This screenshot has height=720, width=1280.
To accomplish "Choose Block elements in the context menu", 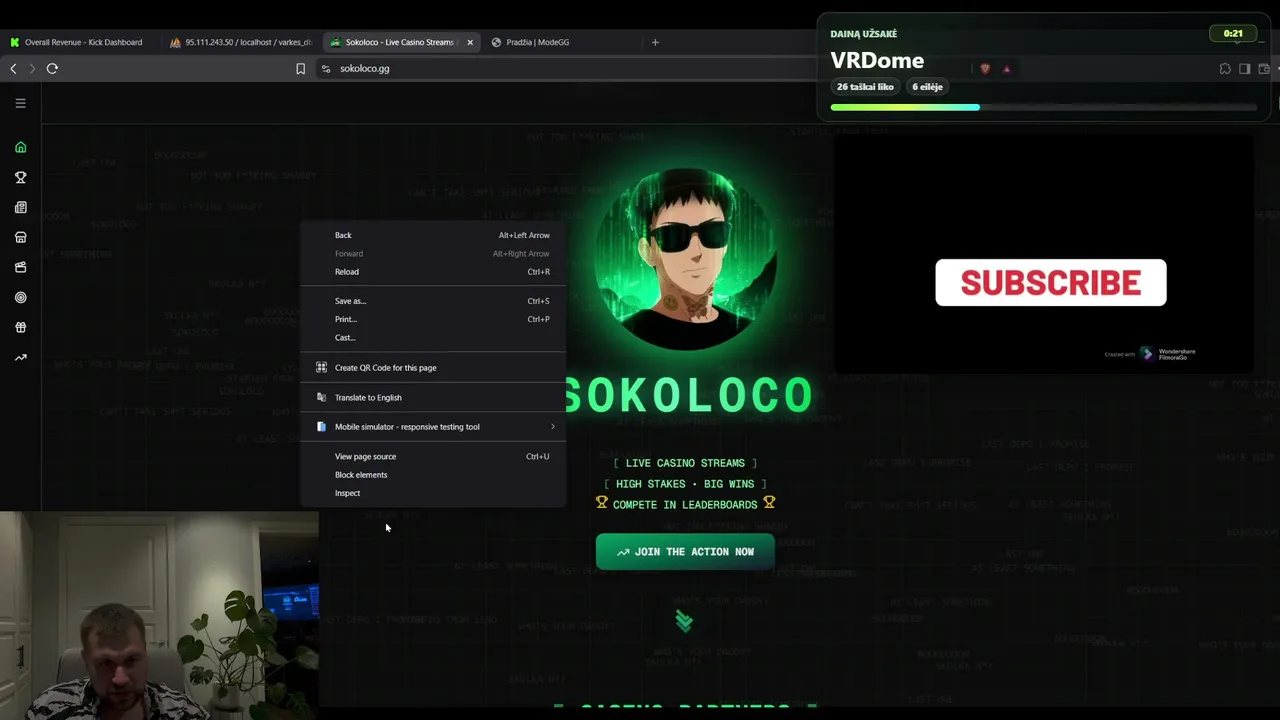I will pos(433,475).
